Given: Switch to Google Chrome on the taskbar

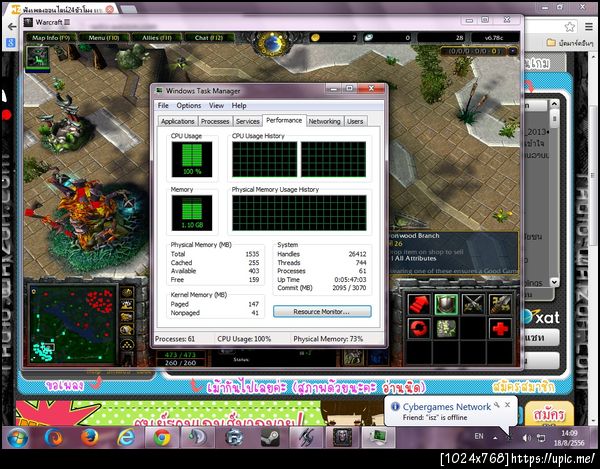Looking at the screenshot, I should [162, 437].
